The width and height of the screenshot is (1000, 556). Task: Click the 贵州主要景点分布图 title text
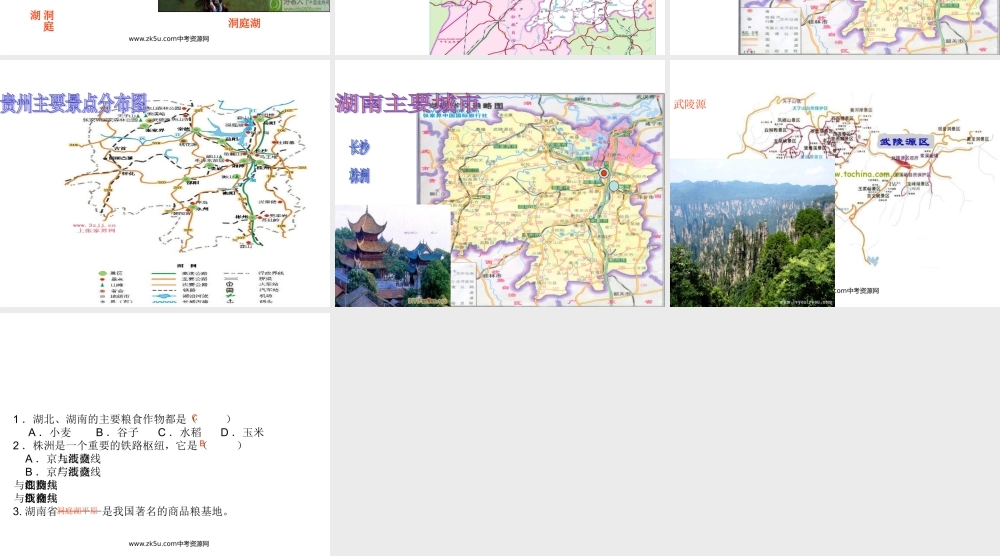[x=74, y=103]
